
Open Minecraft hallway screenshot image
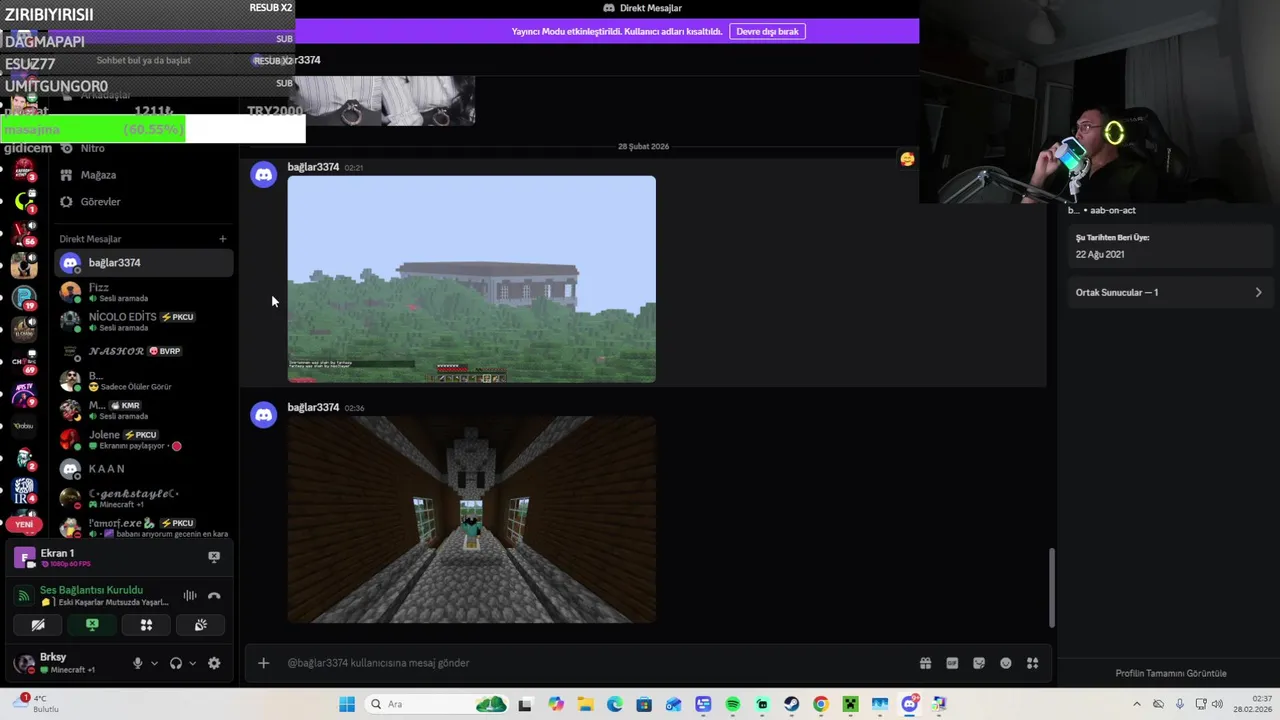click(x=472, y=519)
